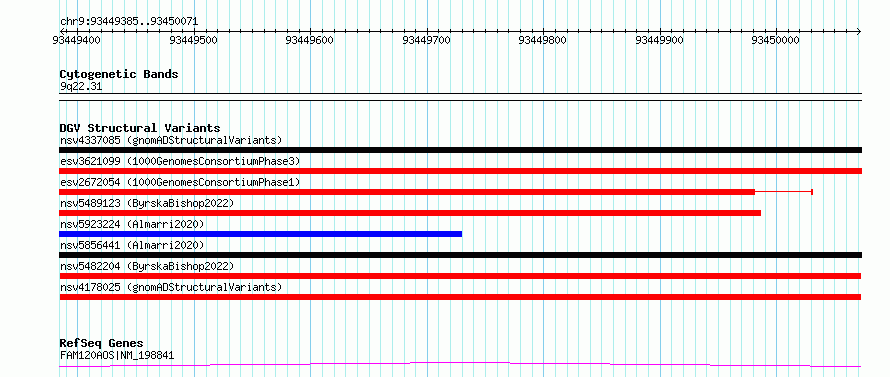Image resolution: width=890 pixels, height=377 pixels.
Task: Click the esv3621099 (1000GenomesConsortiumPhase3) label
Action: (x=180, y=161)
